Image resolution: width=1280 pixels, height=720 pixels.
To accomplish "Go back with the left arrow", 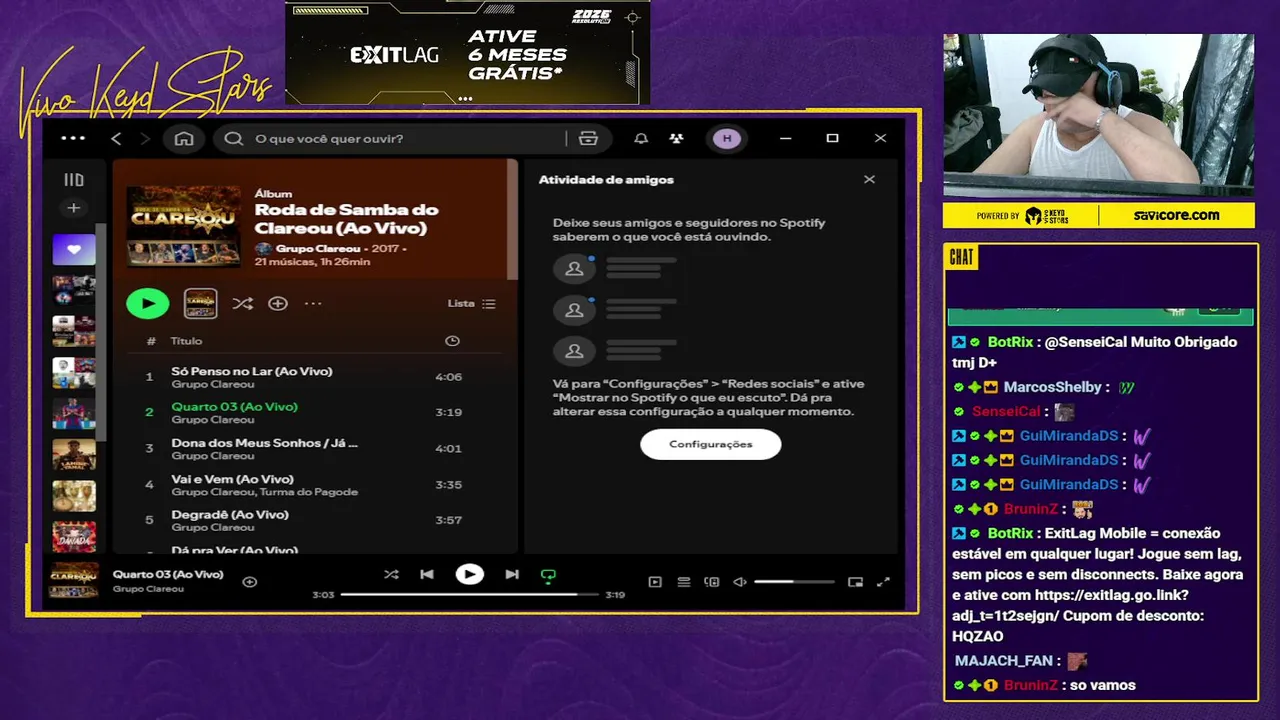I will (116, 138).
